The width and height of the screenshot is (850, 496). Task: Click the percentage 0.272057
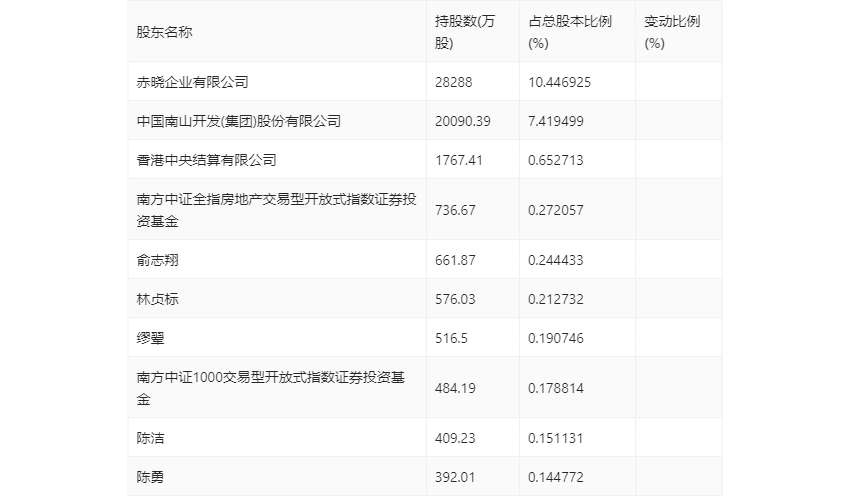click(556, 210)
